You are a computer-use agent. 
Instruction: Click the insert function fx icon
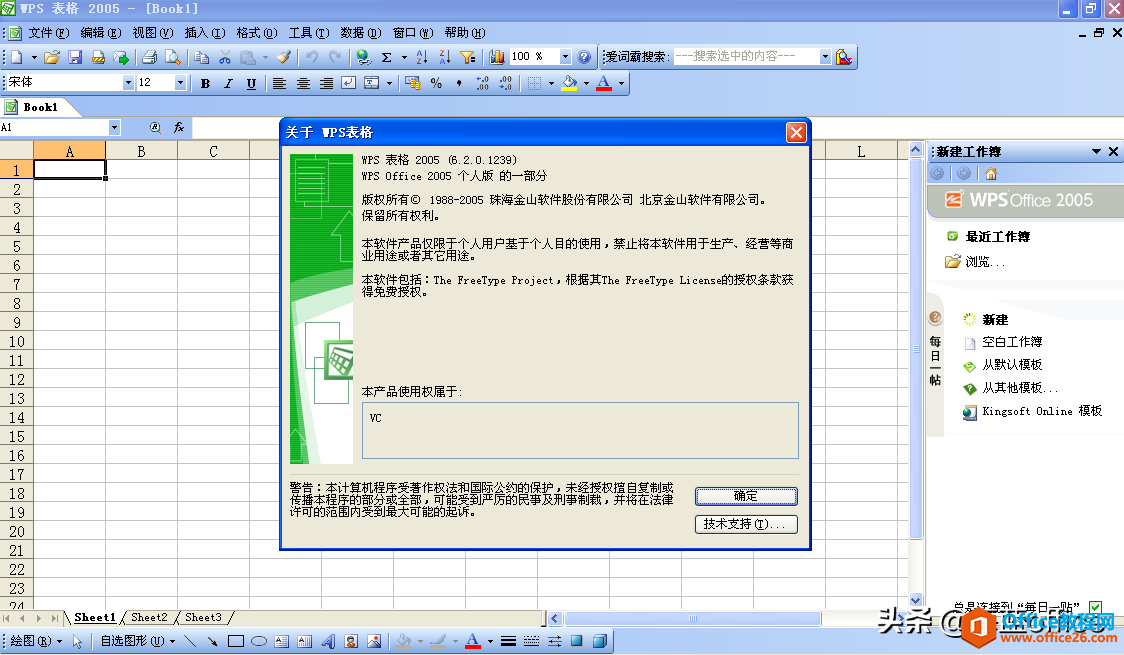point(178,128)
